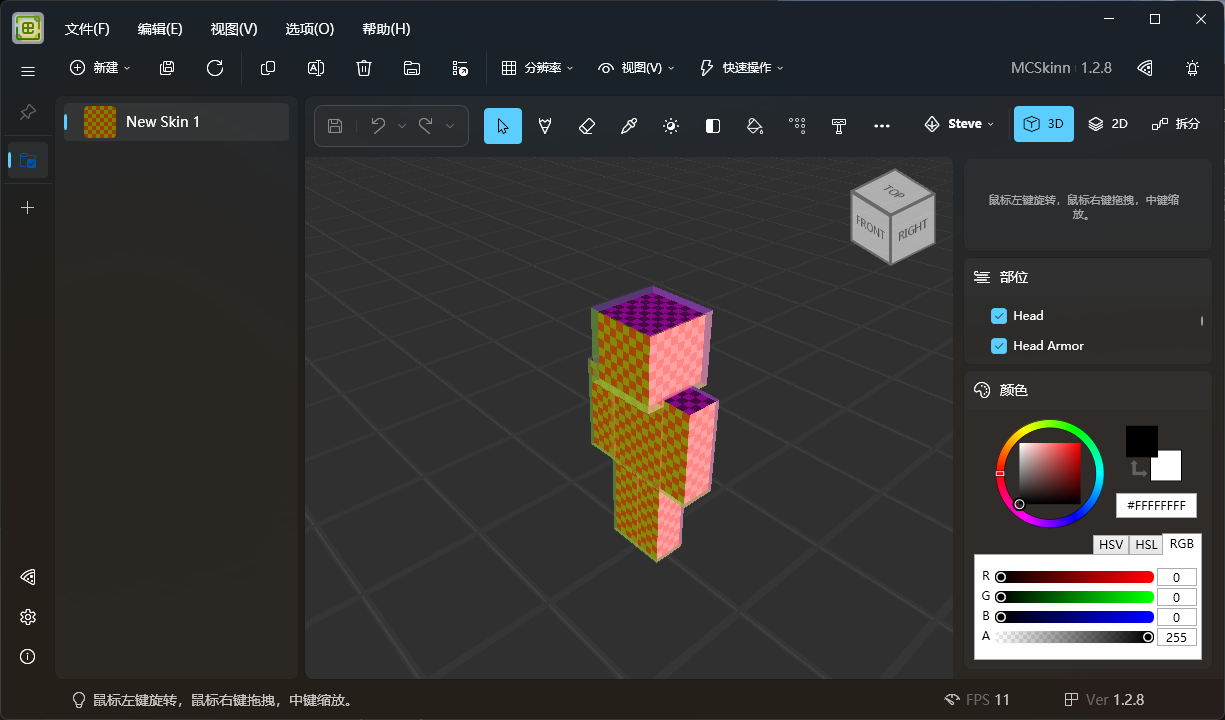Open the about info icon
The image size is (1225, 720).
click(28, 657)
